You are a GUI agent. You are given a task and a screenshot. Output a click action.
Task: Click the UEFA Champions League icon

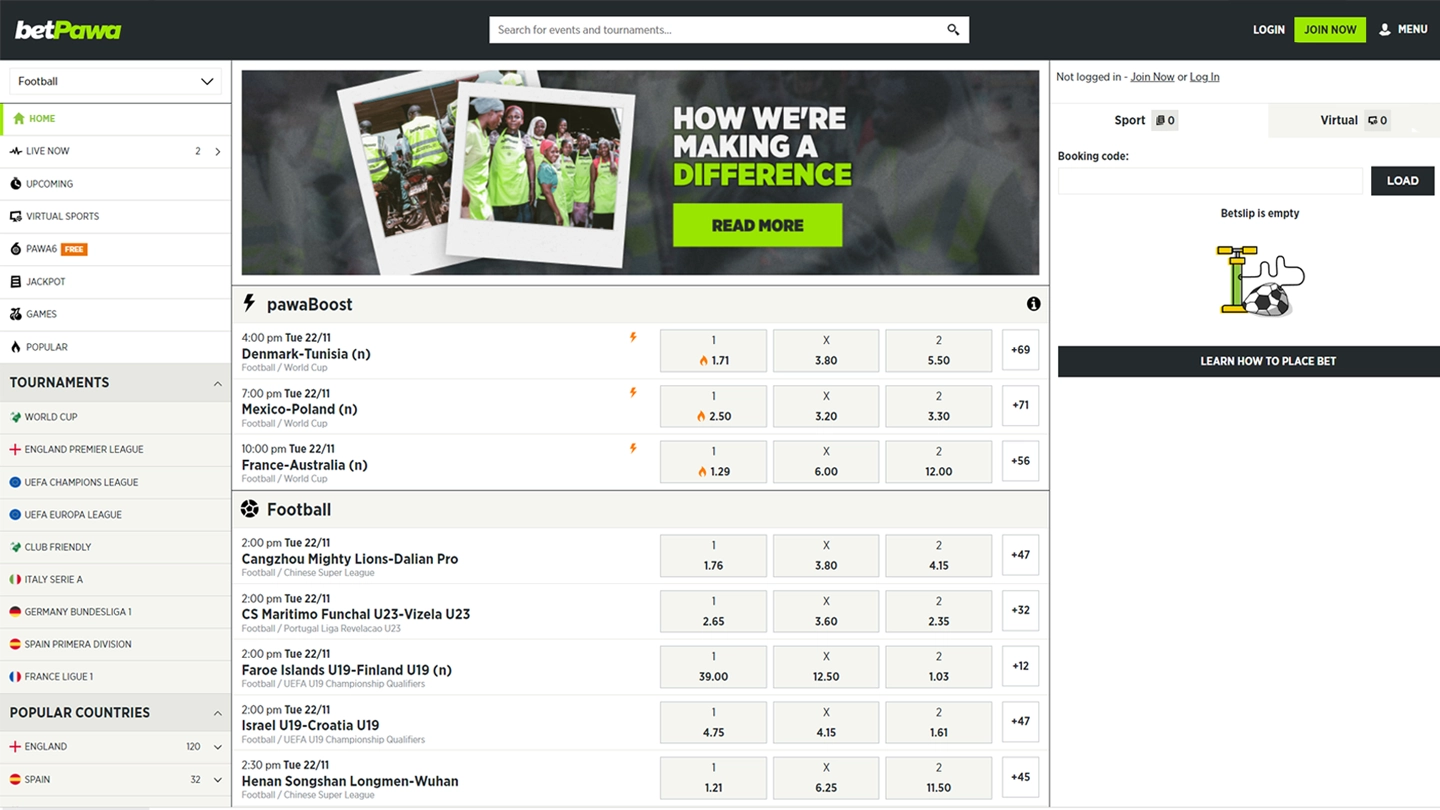click(15, 482)
